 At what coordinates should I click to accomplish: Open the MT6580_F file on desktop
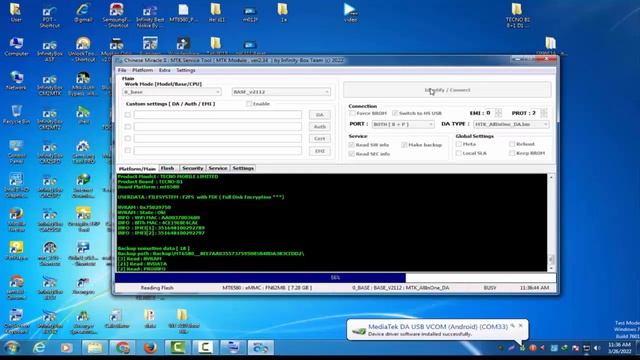click(183, 12)
